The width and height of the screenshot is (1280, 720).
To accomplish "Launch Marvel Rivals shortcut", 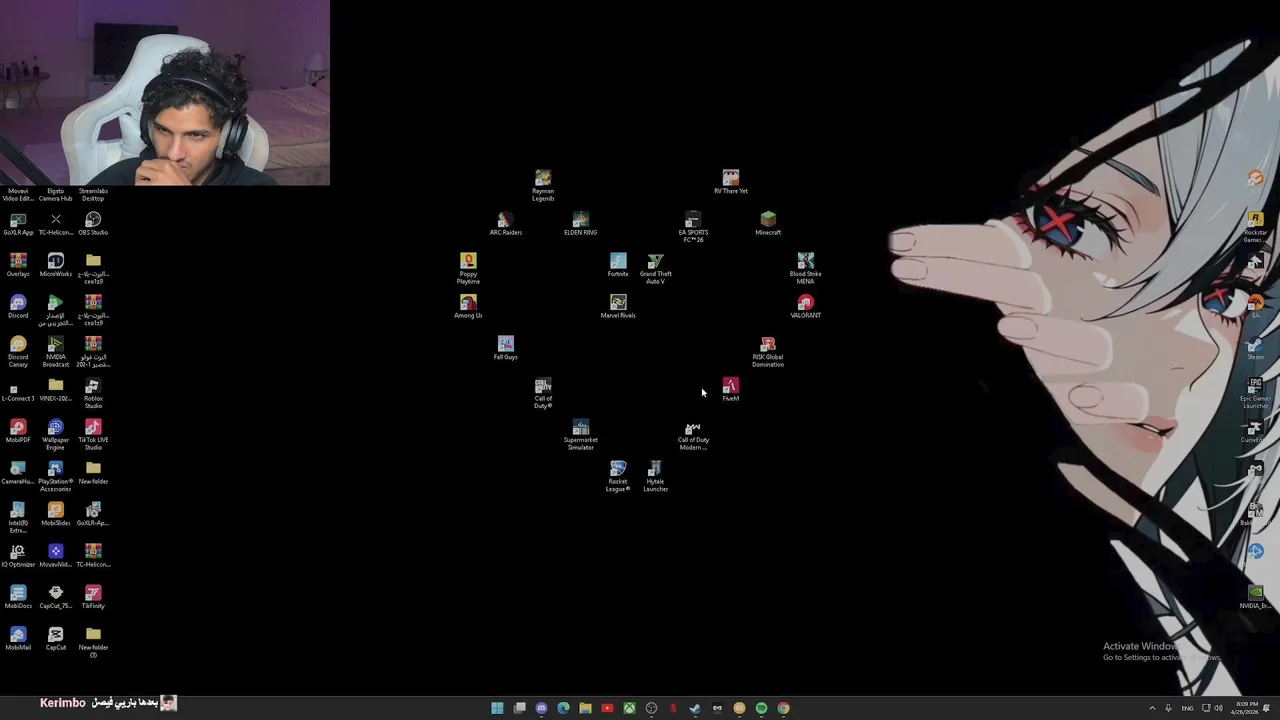I will [x=618, y=306].
